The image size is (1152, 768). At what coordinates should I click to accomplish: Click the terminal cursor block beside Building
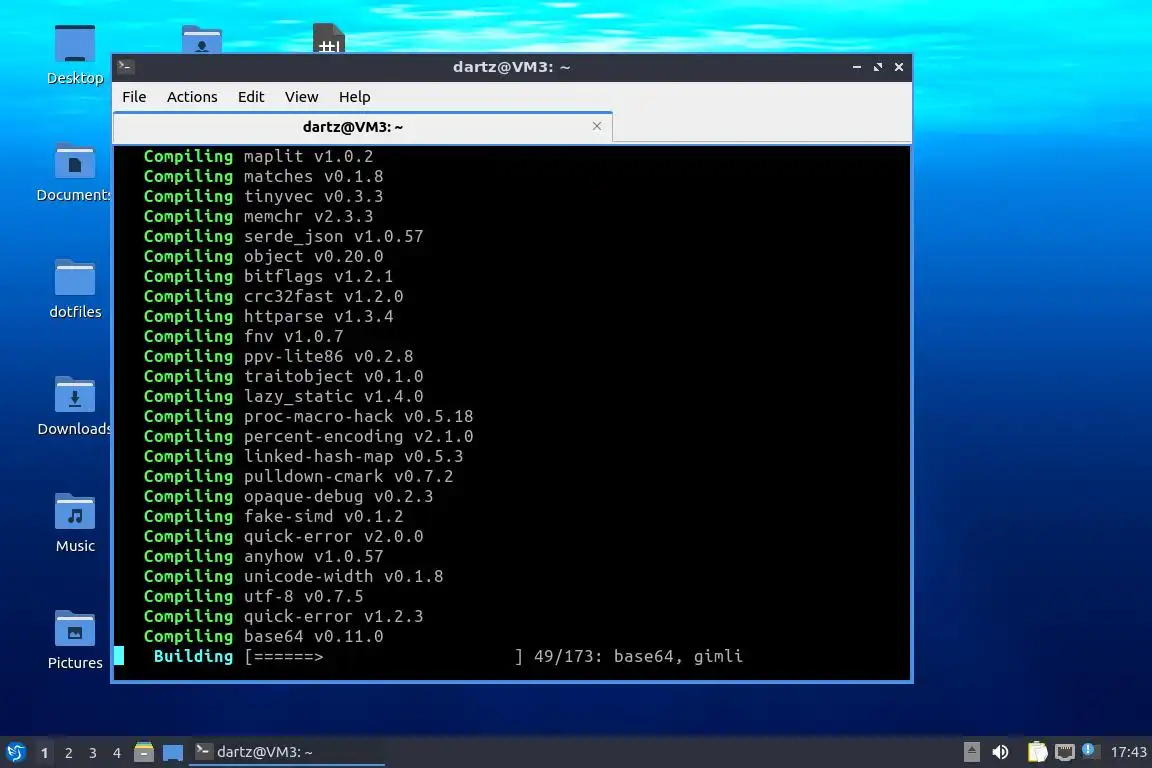119,656
